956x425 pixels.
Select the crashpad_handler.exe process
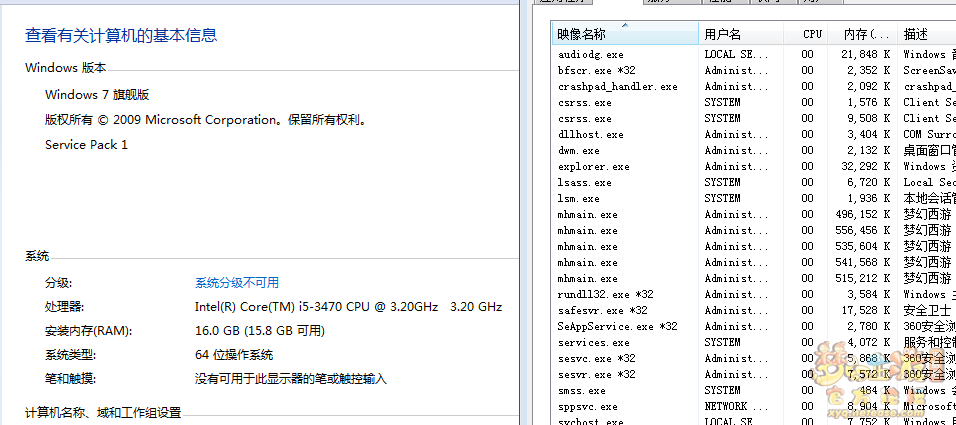tap(754, 87)
